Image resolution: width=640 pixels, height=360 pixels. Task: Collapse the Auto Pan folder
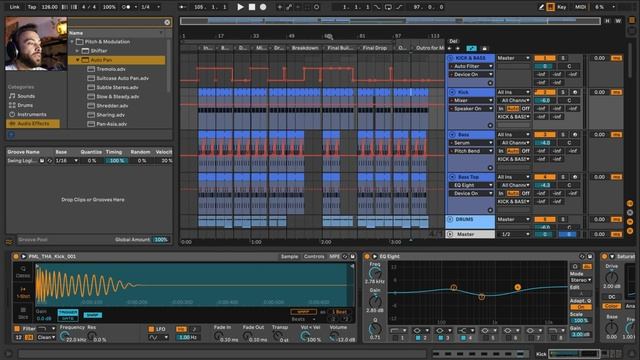tap(77, 60)
